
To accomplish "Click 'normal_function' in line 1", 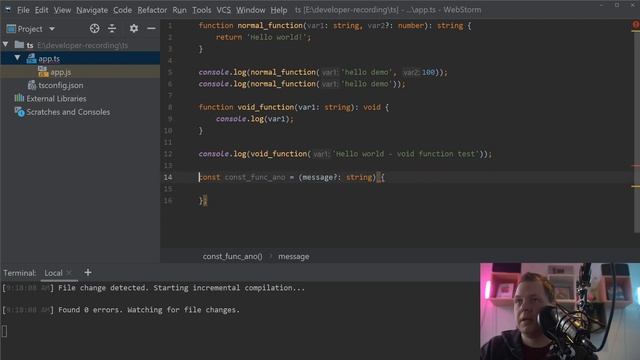I will 270,26.
